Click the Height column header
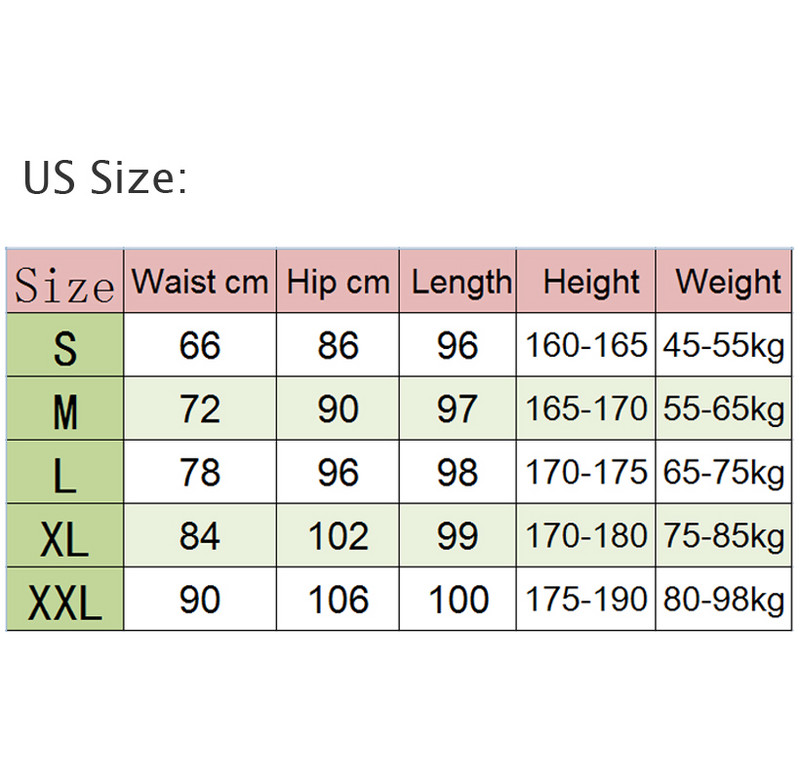The width and height of the screenshot is (800, 780). tap(591, 282)
